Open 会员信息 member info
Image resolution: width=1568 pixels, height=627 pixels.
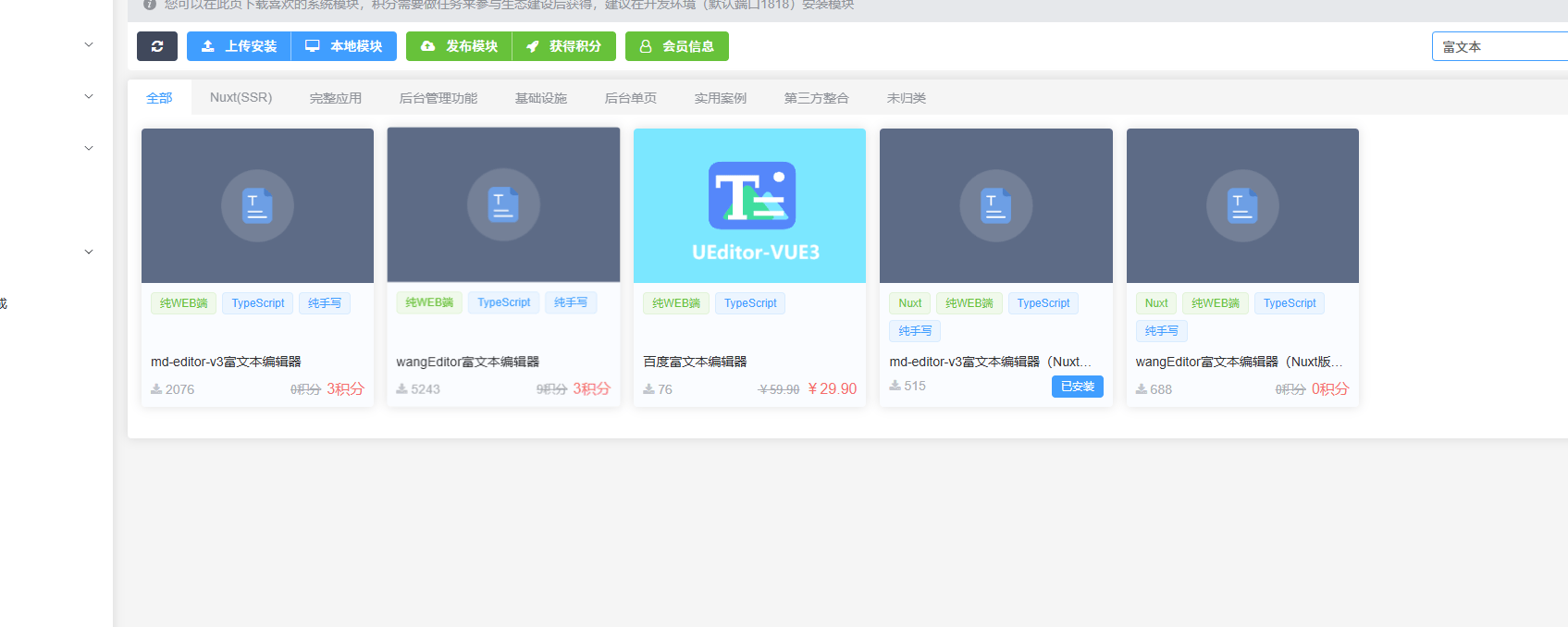point(677,46)
